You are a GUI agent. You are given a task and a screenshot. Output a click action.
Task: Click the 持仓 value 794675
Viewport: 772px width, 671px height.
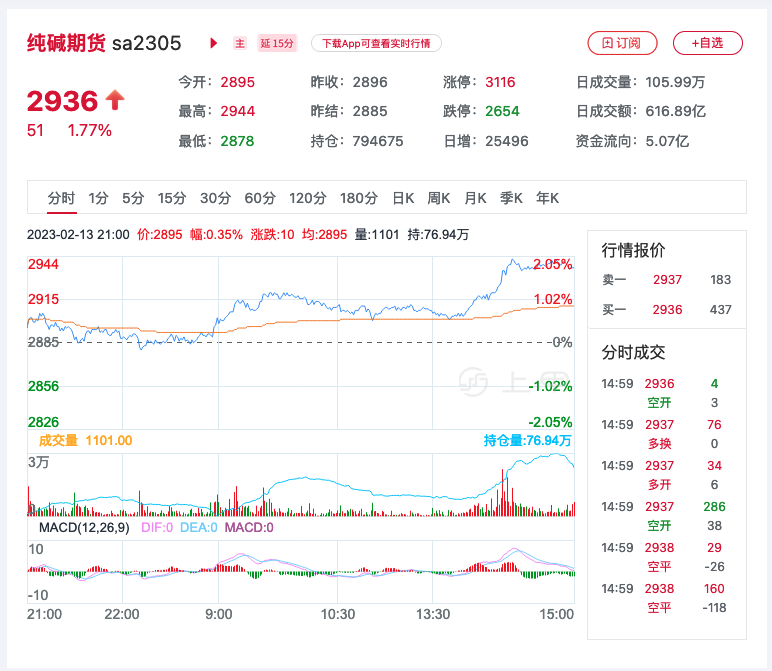coord(378,141)
